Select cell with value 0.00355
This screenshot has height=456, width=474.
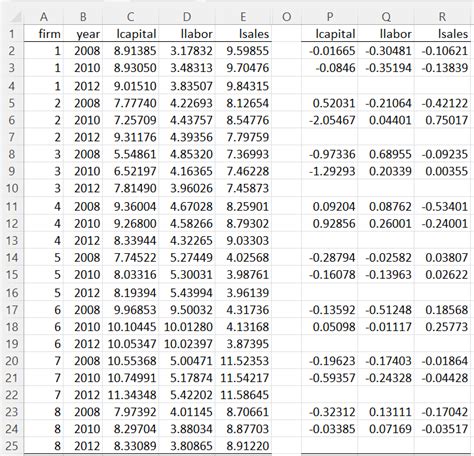442,171
